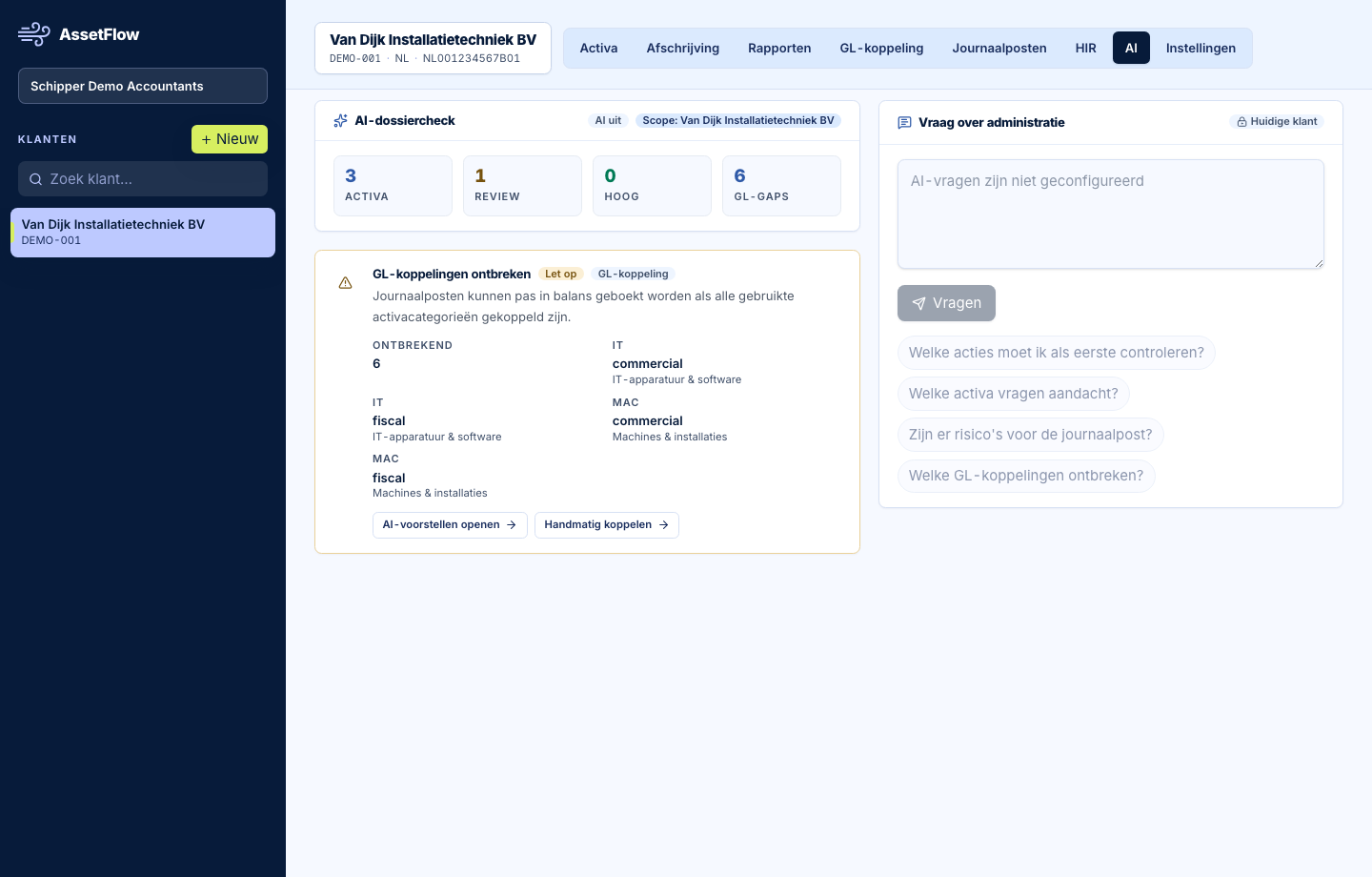
Task: Select suggestion Welke GL-koppelingen ontbreken
Action: click(1026, 476)
